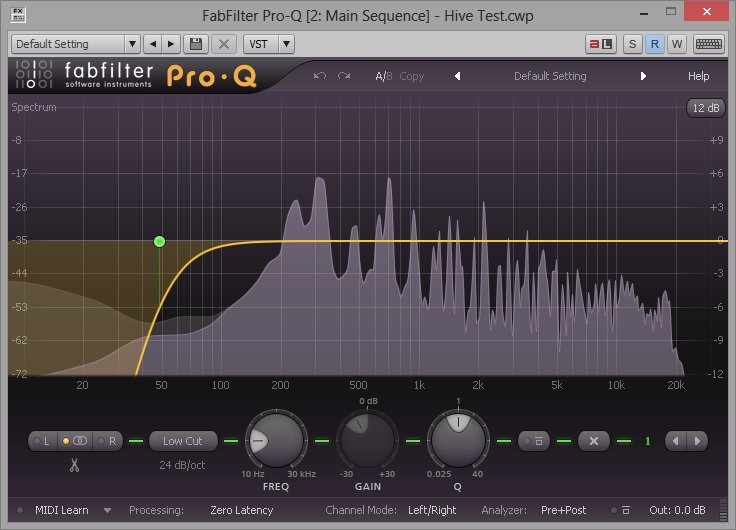Click the undo arrow icon
Image resolution: width=736 pixels, height=530 pixels.
[320, 76]
